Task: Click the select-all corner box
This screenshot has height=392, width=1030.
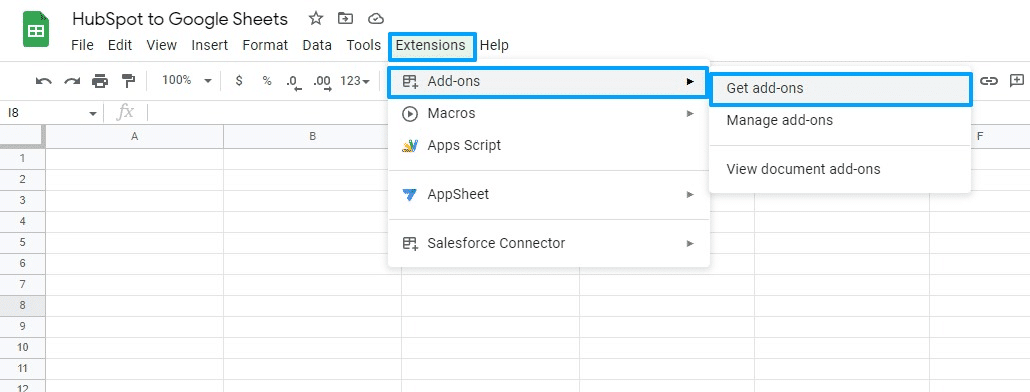Action: pyautogui.click(x=22, y=137)
